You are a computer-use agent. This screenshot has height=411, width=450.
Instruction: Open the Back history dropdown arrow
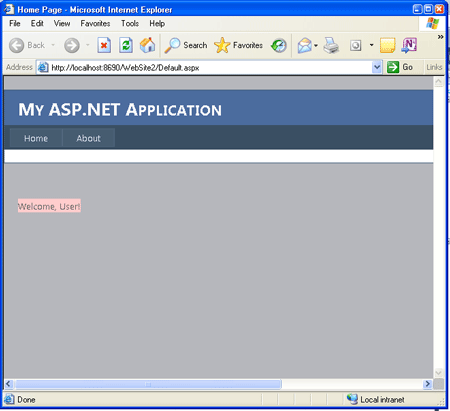[53, 45]
